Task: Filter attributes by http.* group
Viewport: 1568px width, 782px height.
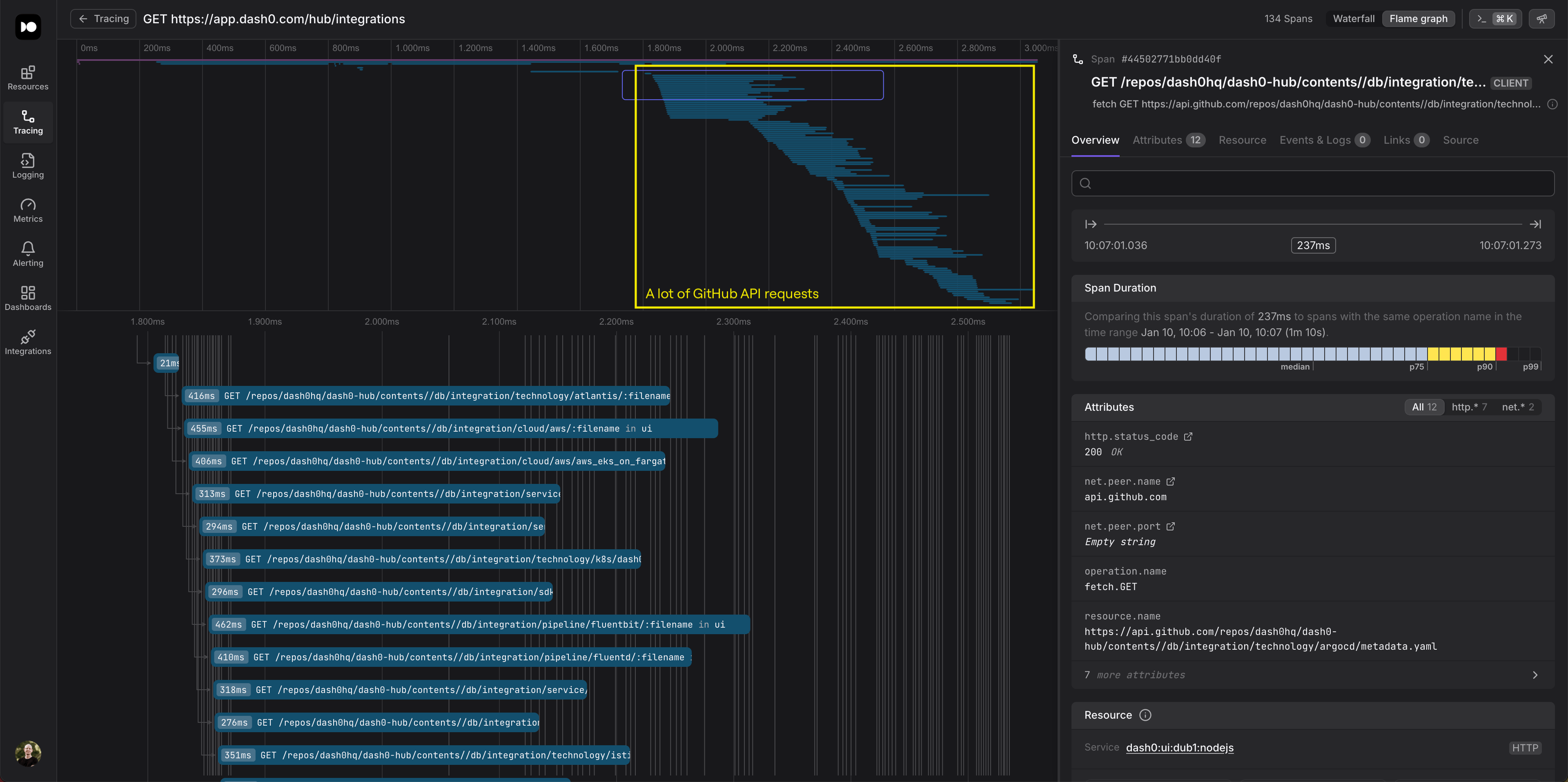Action: 1469,407
